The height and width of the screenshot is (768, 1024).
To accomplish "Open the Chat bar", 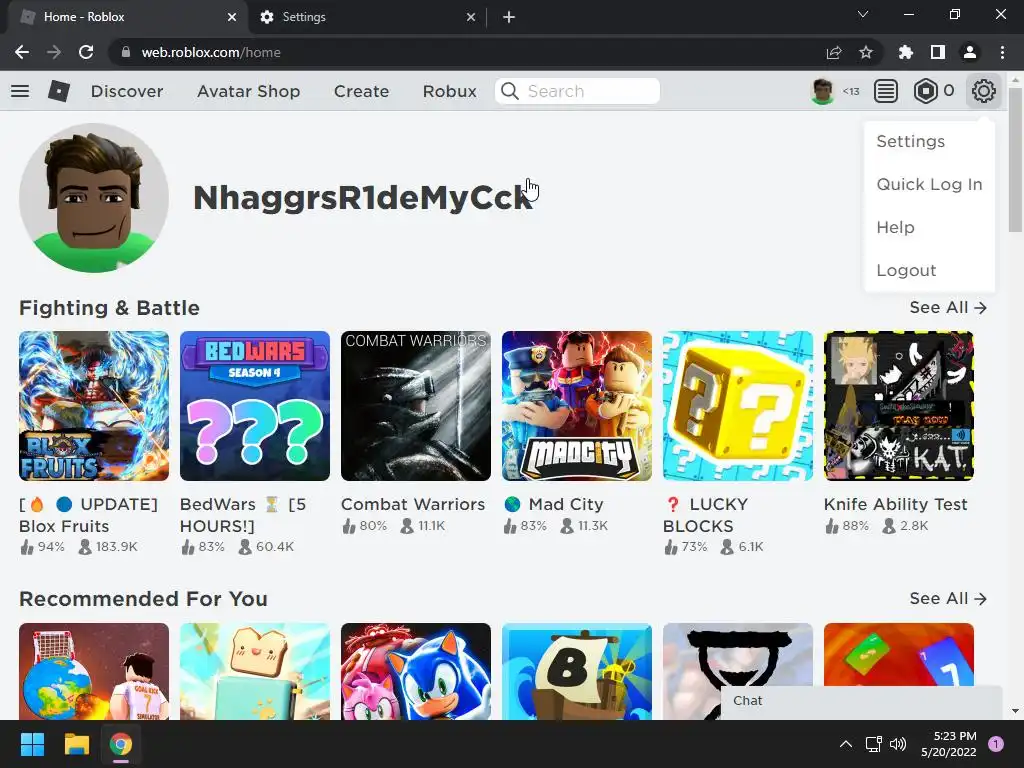I will [861, 701].
